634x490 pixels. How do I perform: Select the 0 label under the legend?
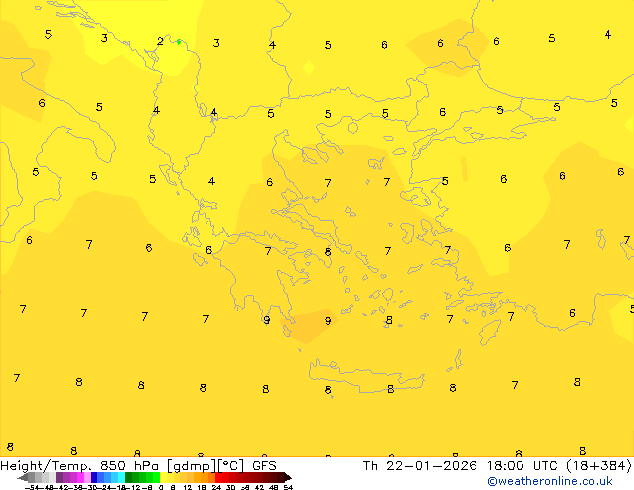click(x=161, y=488)
